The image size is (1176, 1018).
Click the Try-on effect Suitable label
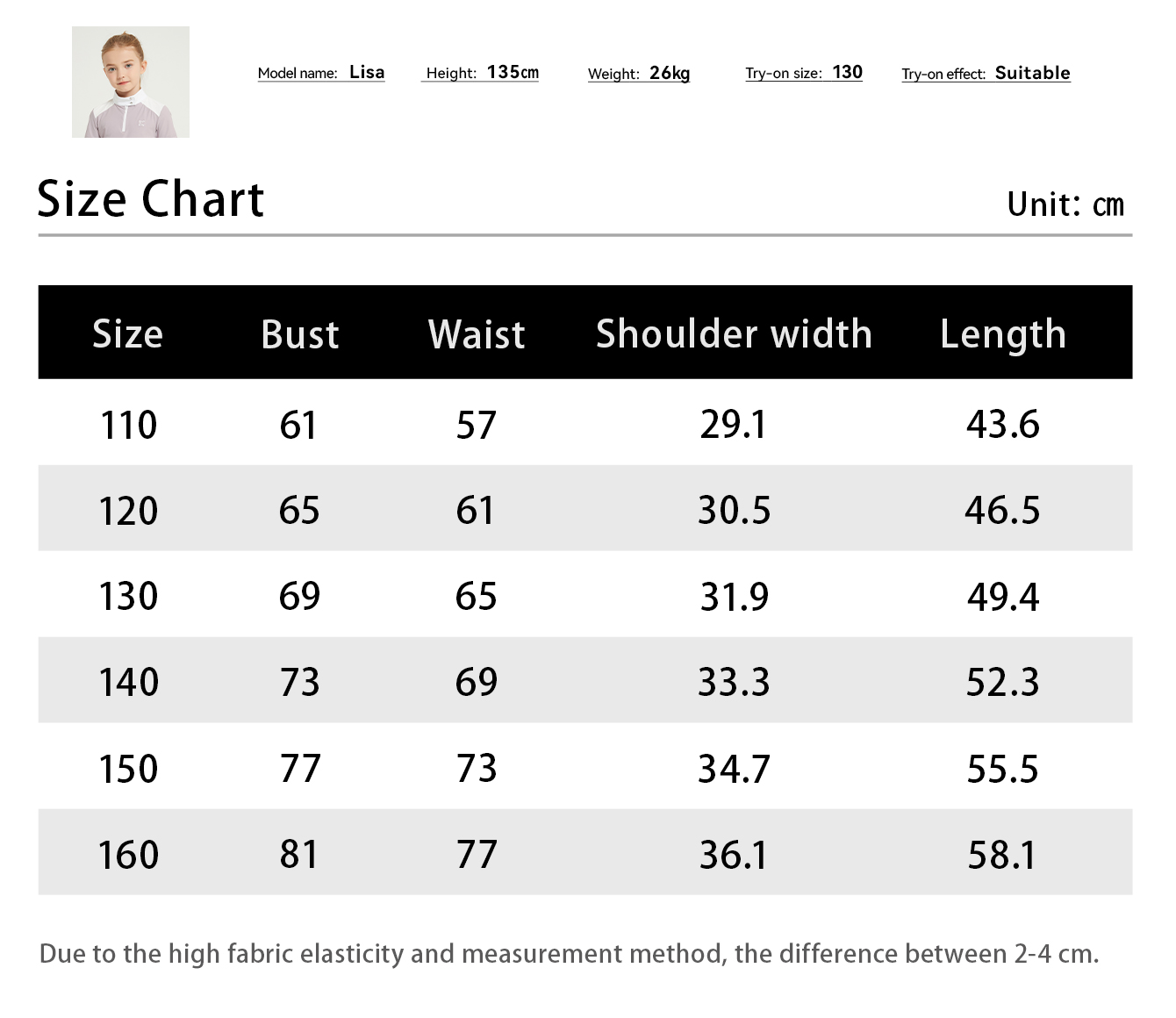tap(986, 74)
